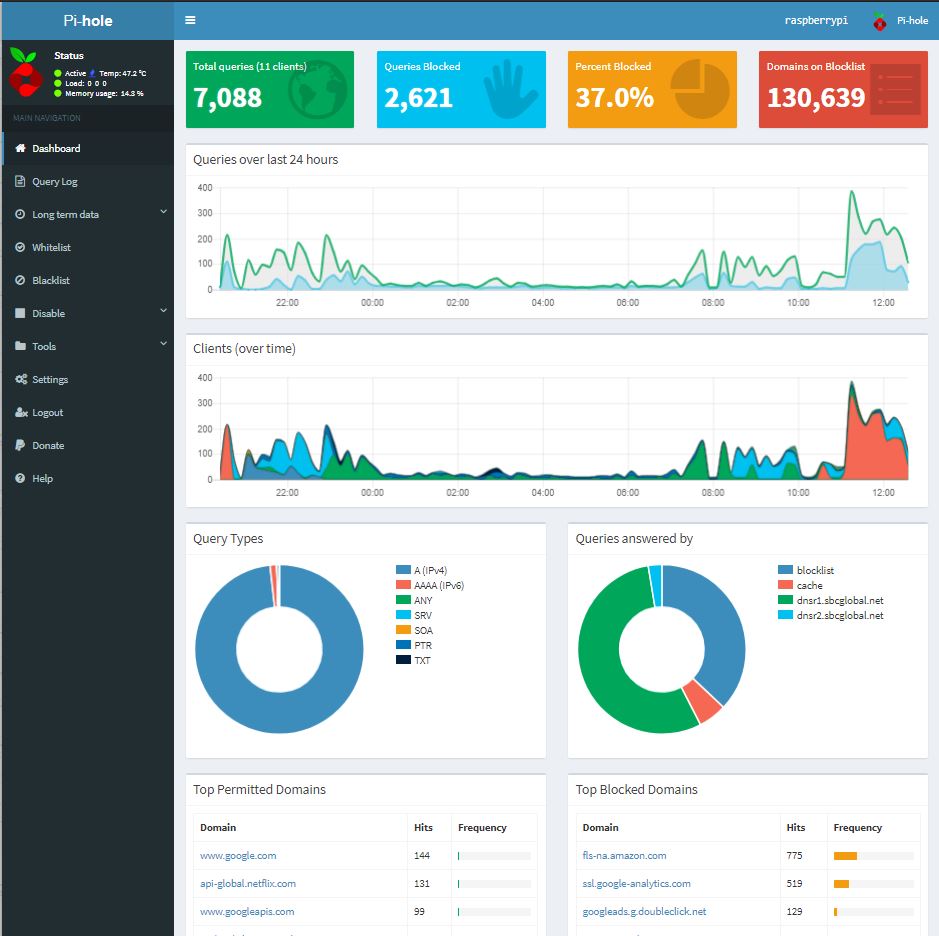Click the Queries Blocked summary tile
Viewport: 939px width, 936px height.
tap(461, 90)
